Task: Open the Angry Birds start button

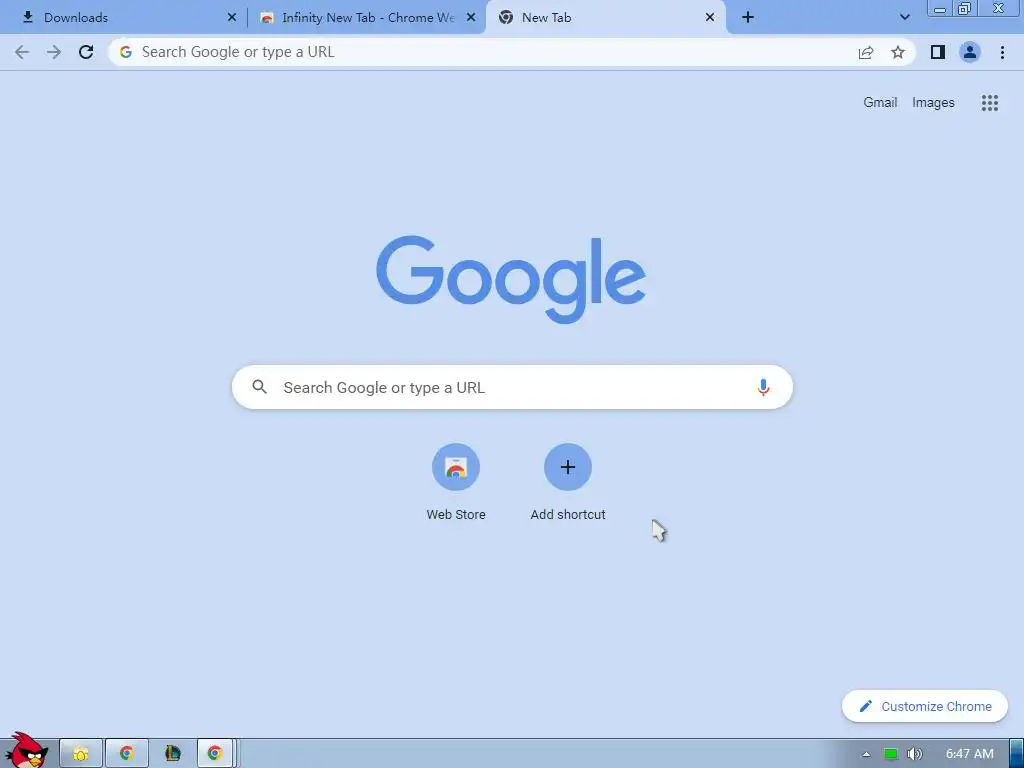Action: [26, 750]
